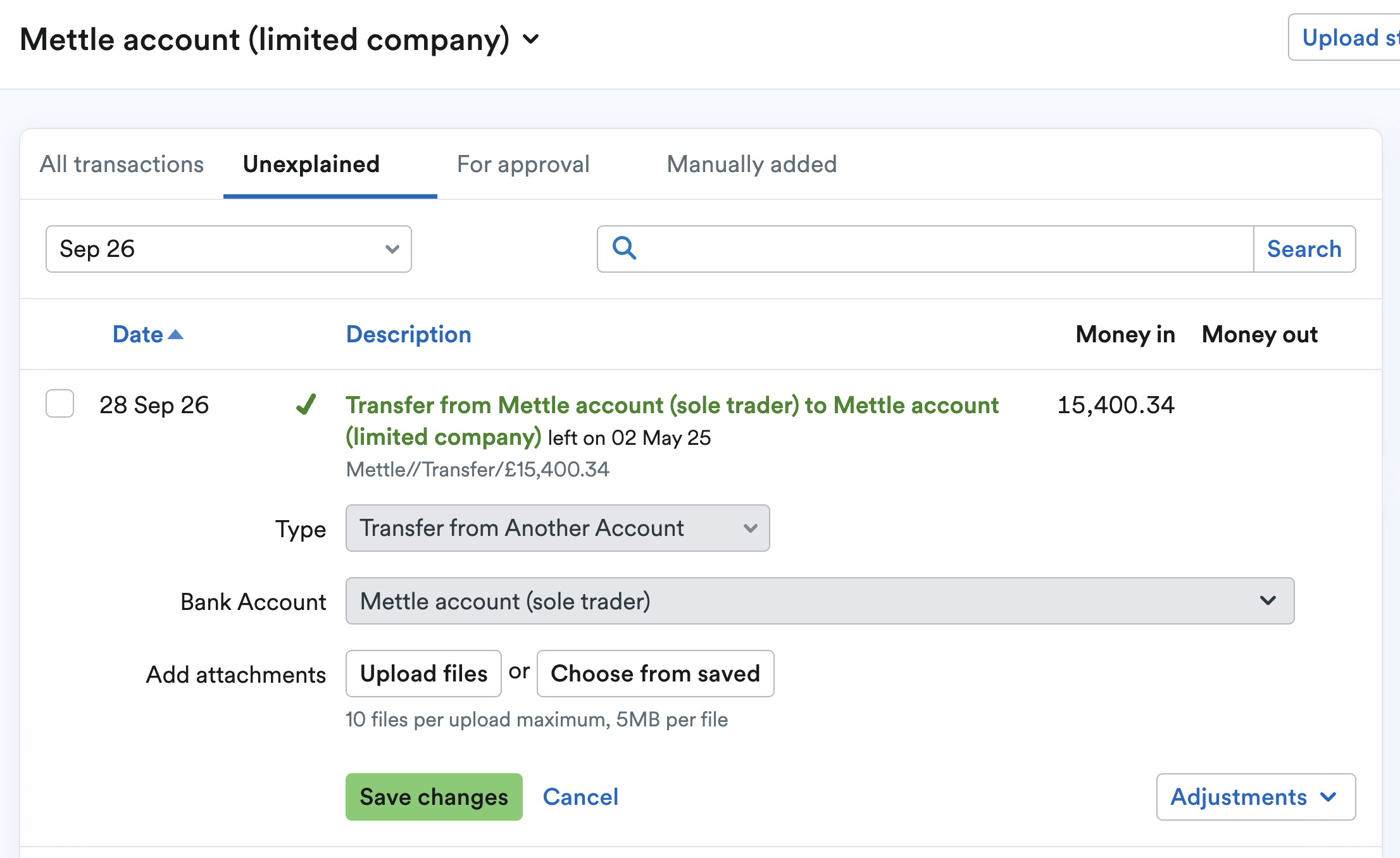This screenshot has height=858, width=1400.
Task: Click Choose from saved button
Action: pos(655,674)
